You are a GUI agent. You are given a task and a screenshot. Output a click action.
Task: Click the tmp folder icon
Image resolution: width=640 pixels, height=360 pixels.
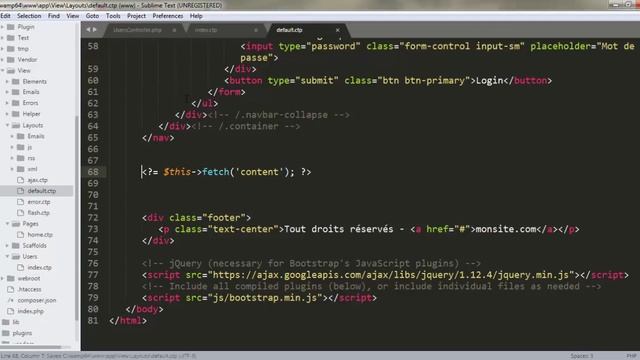11,49
